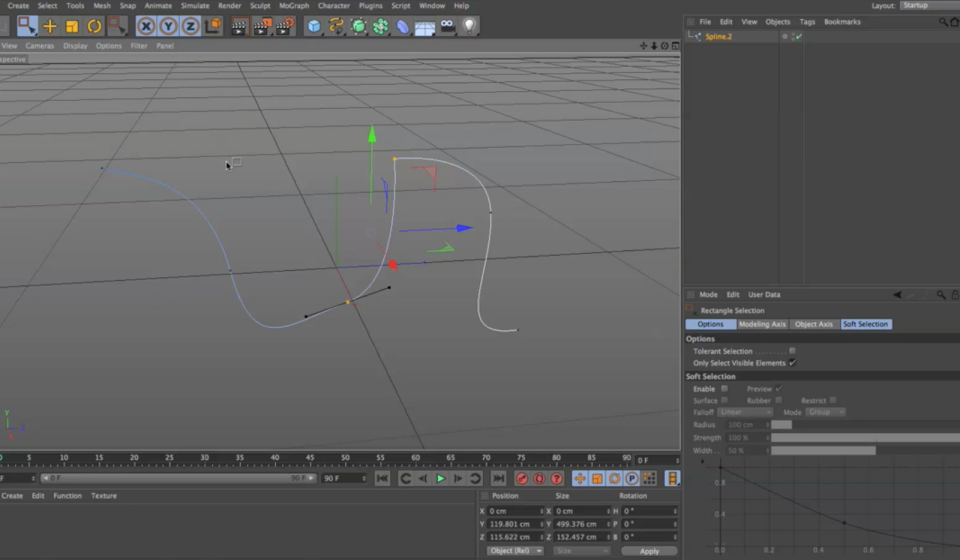960x560 pixels.
Task: Open the Simulate menu
Action: pyautogui.click(x=195, y=6)
